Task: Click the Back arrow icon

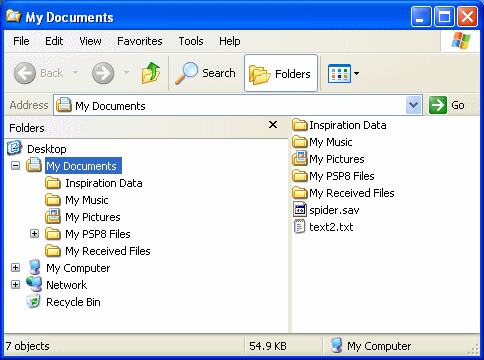Action: (25, 73)
